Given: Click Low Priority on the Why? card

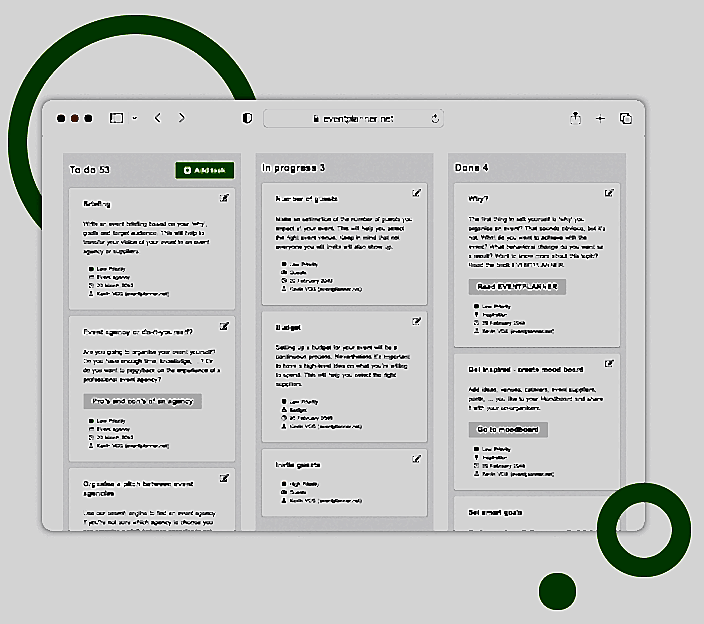Looking at the screenshot, I should click(x=497, y=307).
